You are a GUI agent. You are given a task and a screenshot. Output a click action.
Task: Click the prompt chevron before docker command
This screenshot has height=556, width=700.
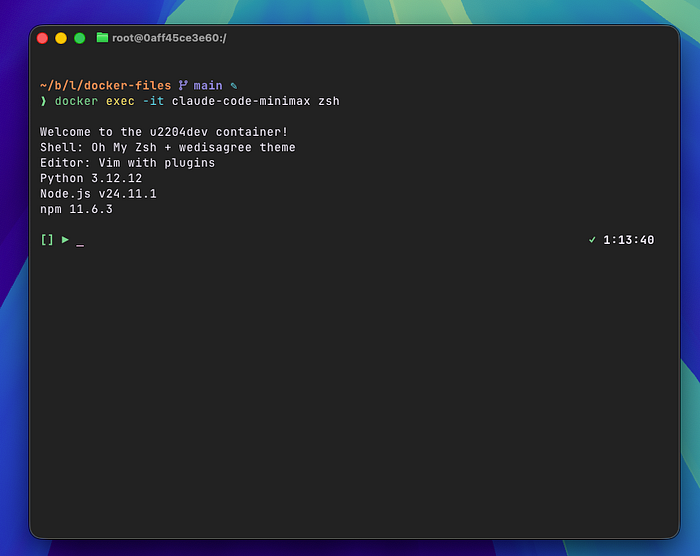tap(43, 101)
